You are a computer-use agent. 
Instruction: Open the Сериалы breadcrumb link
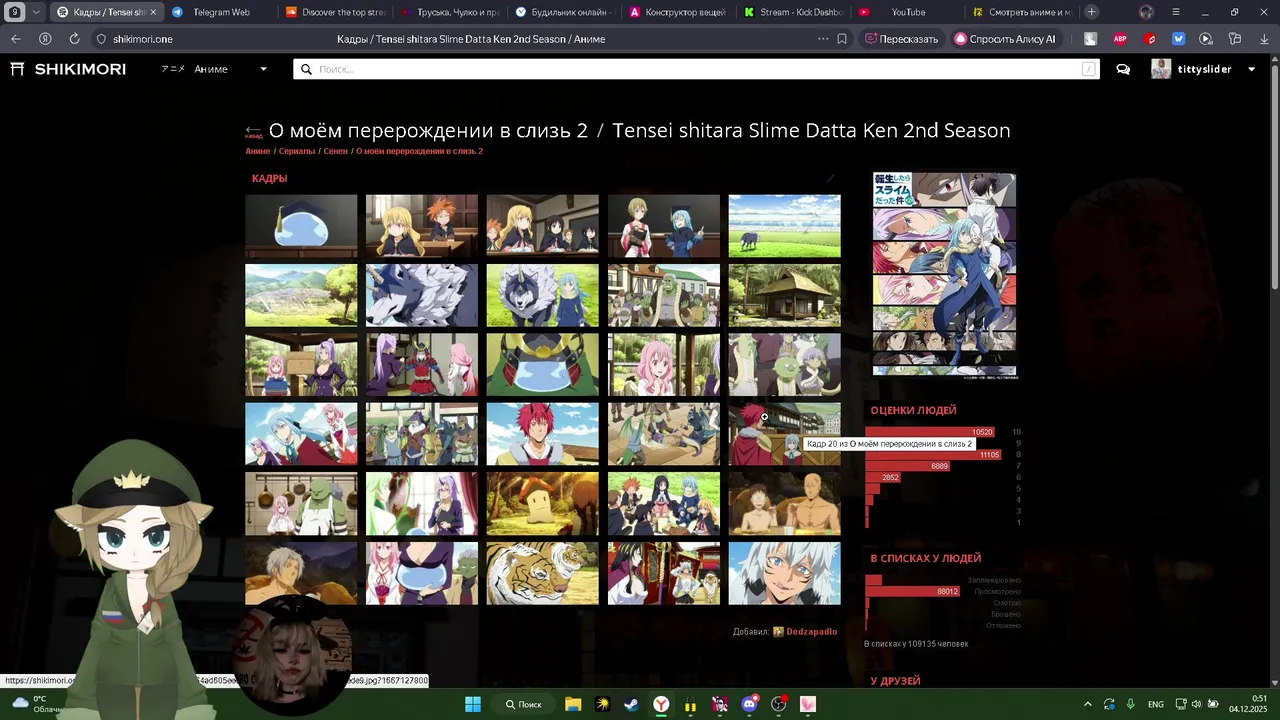click(x=297, y=151)
